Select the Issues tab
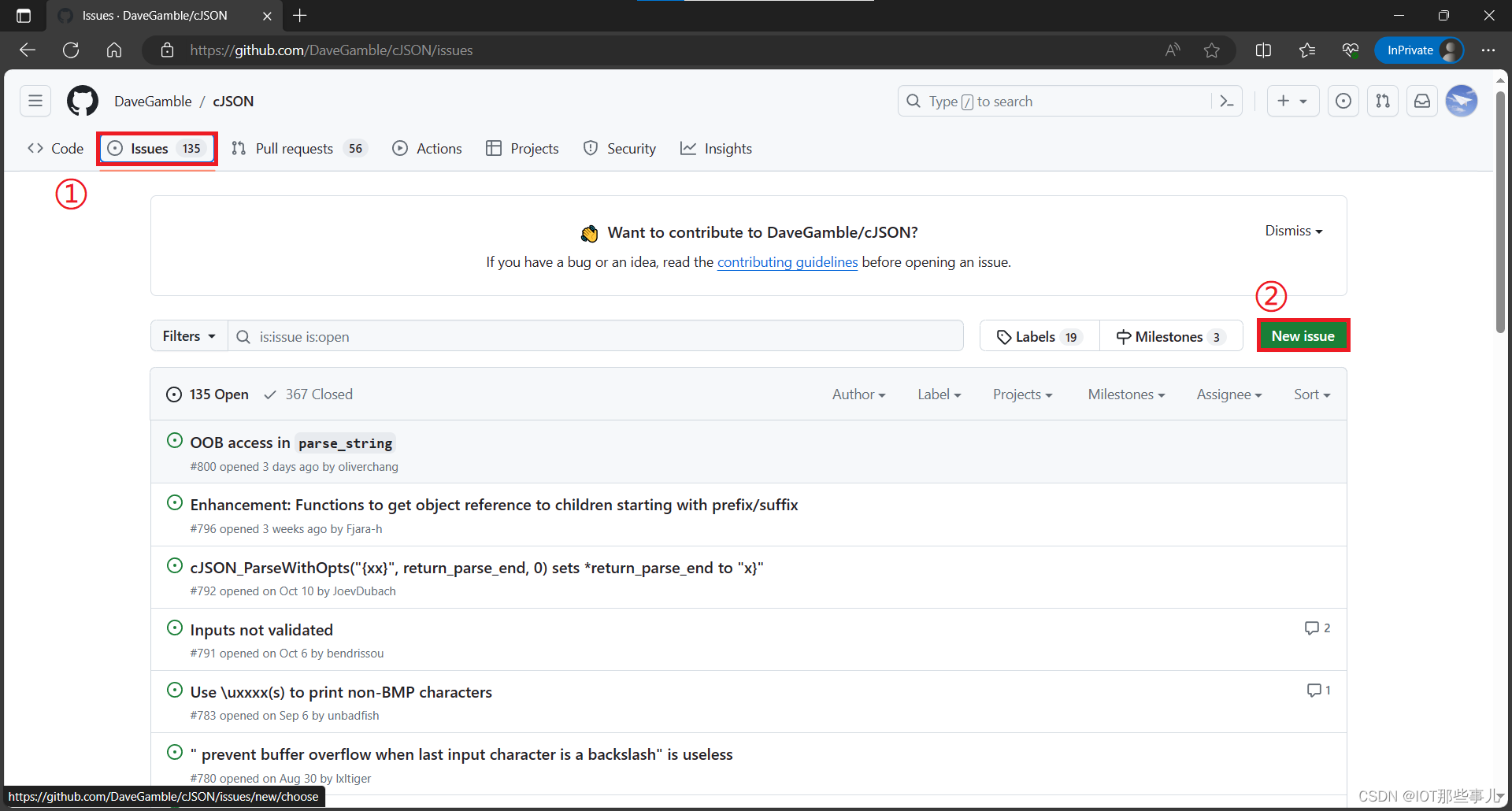The image size is (1512, 811). click(157, 149)
